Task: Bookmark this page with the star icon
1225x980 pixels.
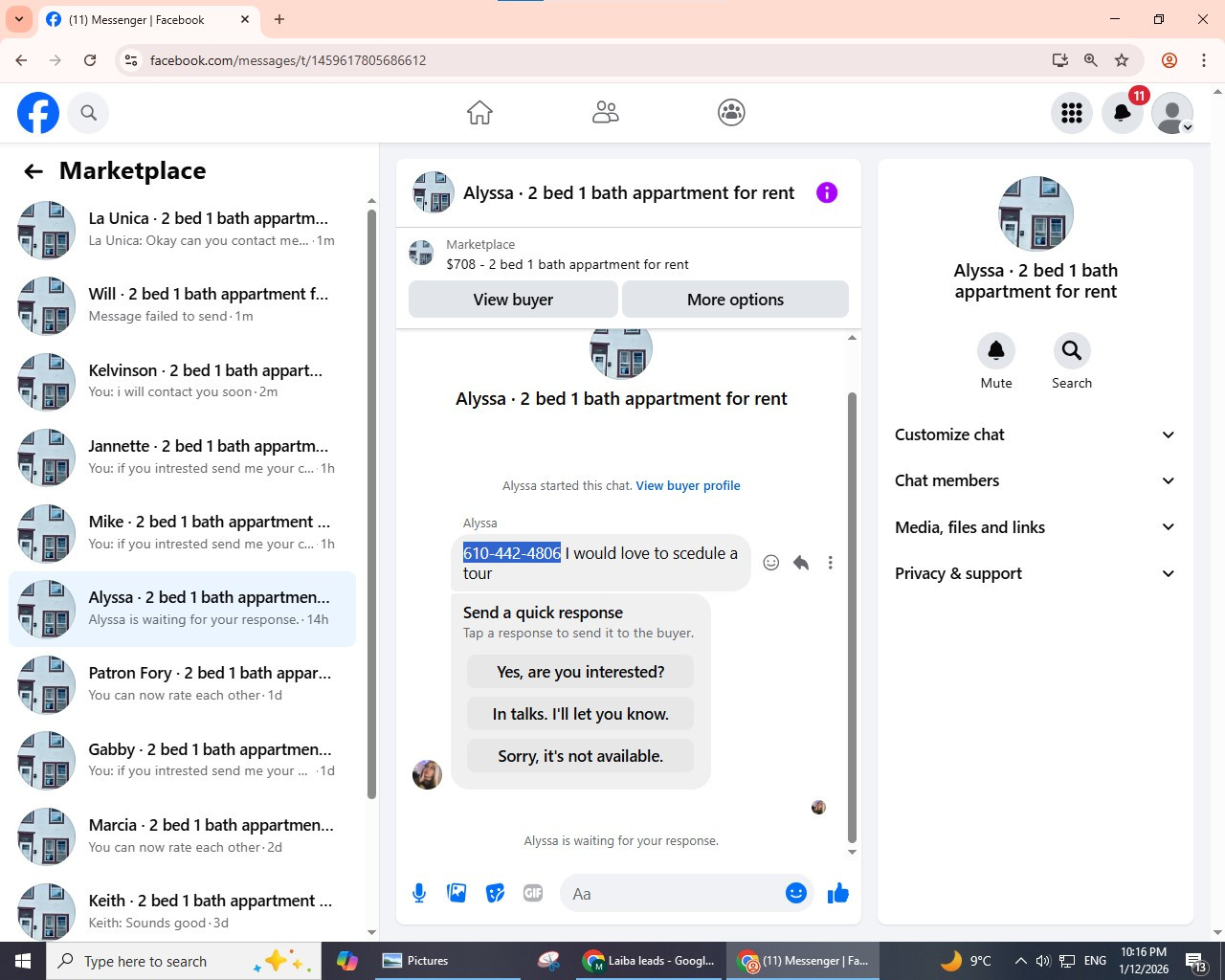Action: [x=1122, y=60]
